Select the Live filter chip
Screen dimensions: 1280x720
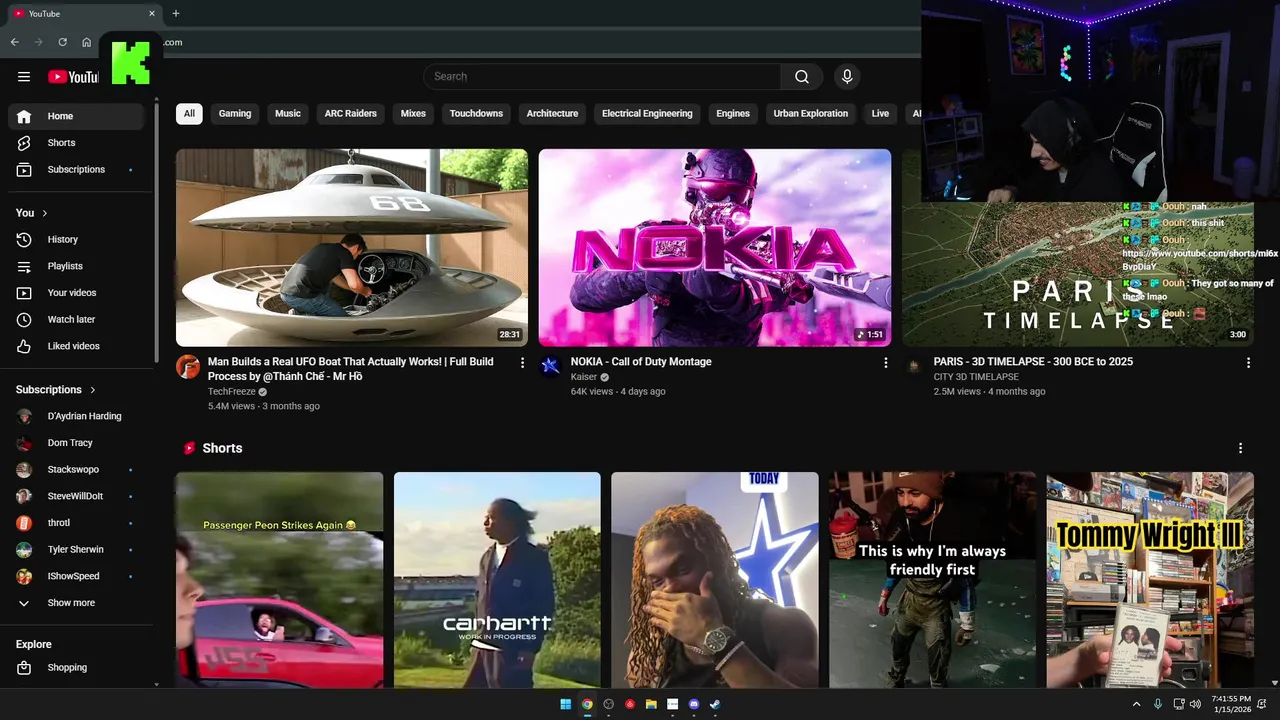click(880, 114)
